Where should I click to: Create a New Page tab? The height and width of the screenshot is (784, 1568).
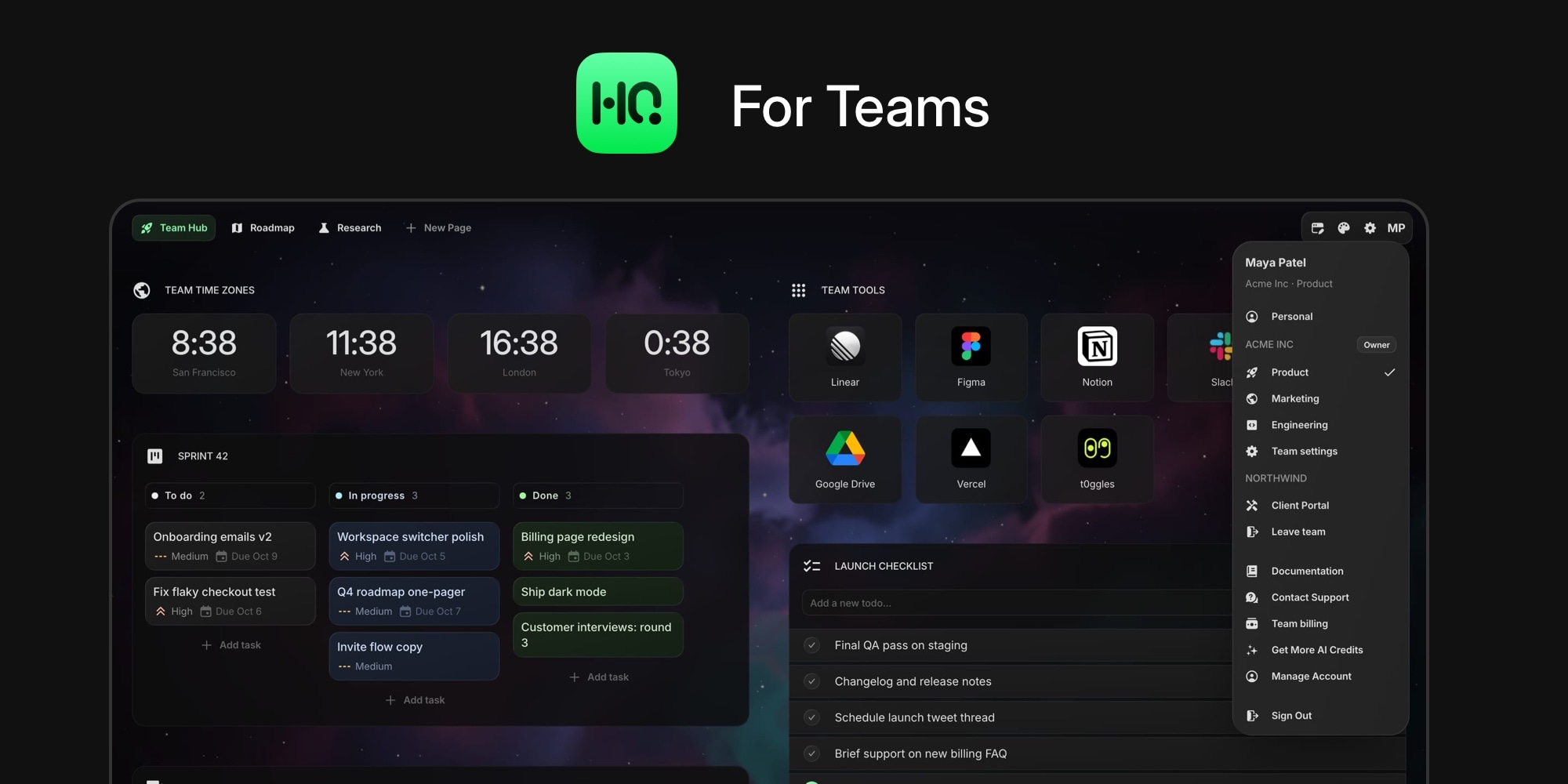(x=438, y=228)
